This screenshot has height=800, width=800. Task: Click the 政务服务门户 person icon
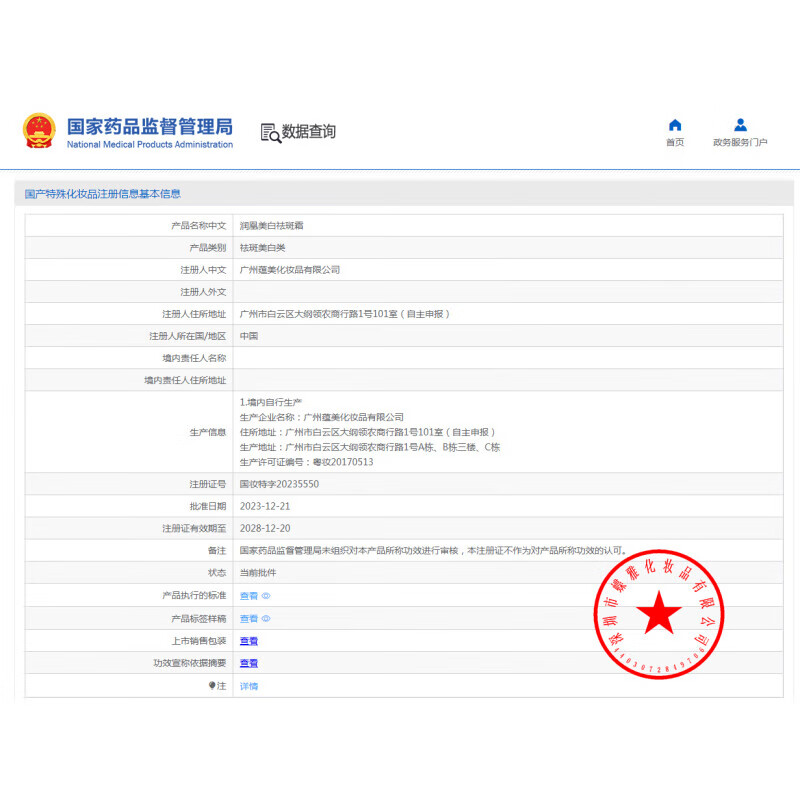(x=739, y=122)
